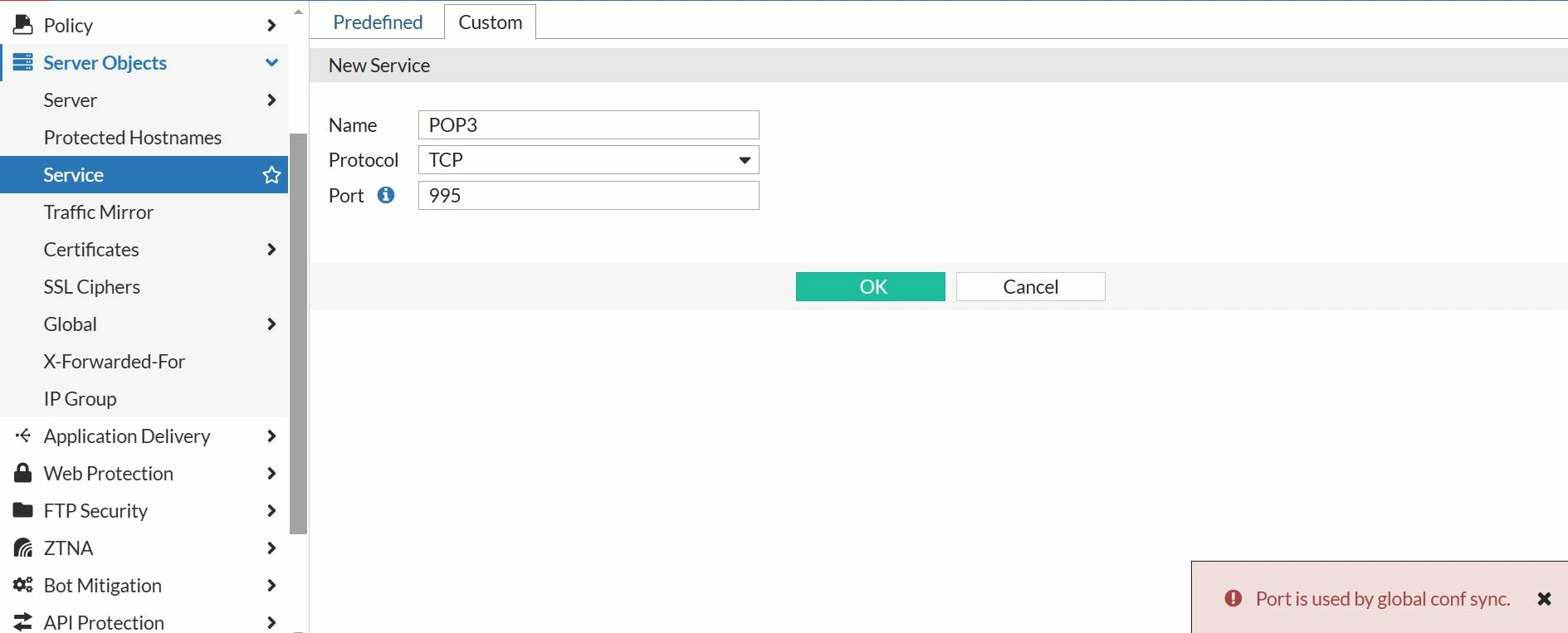Click the ZTNA fingerprint icon

tap(22, 548)
